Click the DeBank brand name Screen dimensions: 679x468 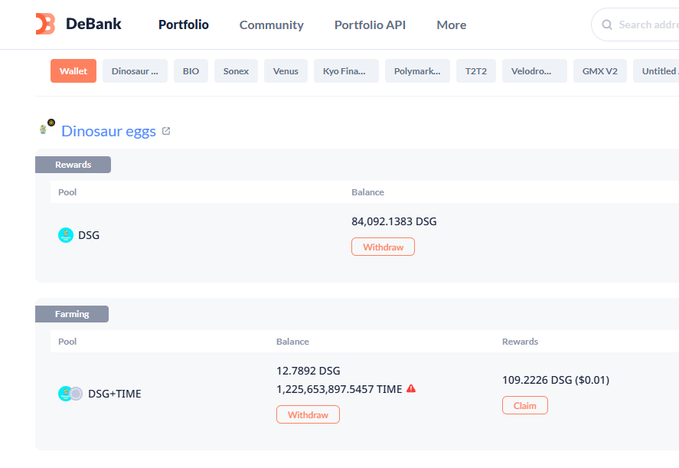94,24
